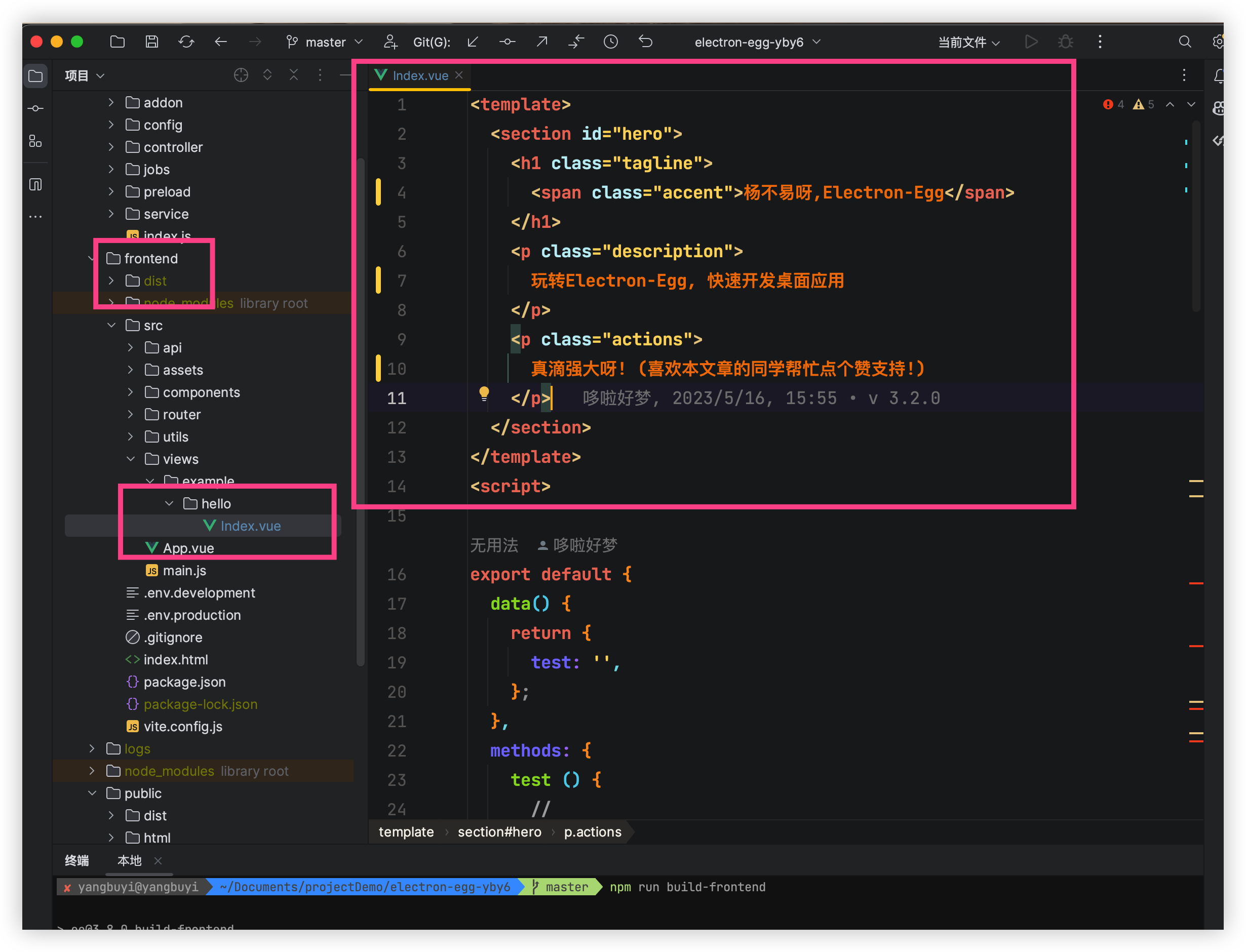Click the Code With Me user icon
Image resolution: width=1246 pixels, height=952 pixels.
click(x=391, y=42)
